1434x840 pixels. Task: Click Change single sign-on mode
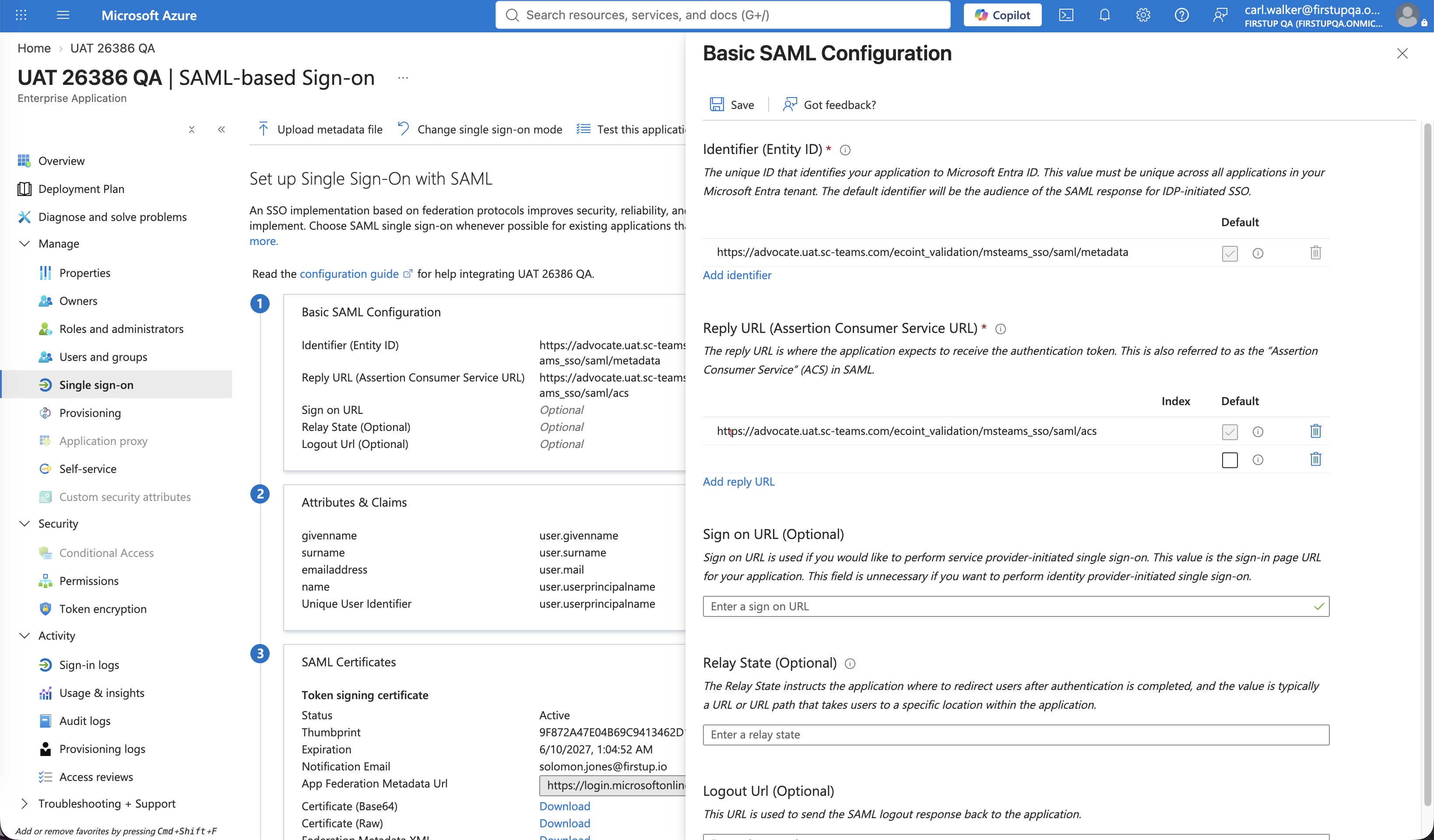(480, 129)
